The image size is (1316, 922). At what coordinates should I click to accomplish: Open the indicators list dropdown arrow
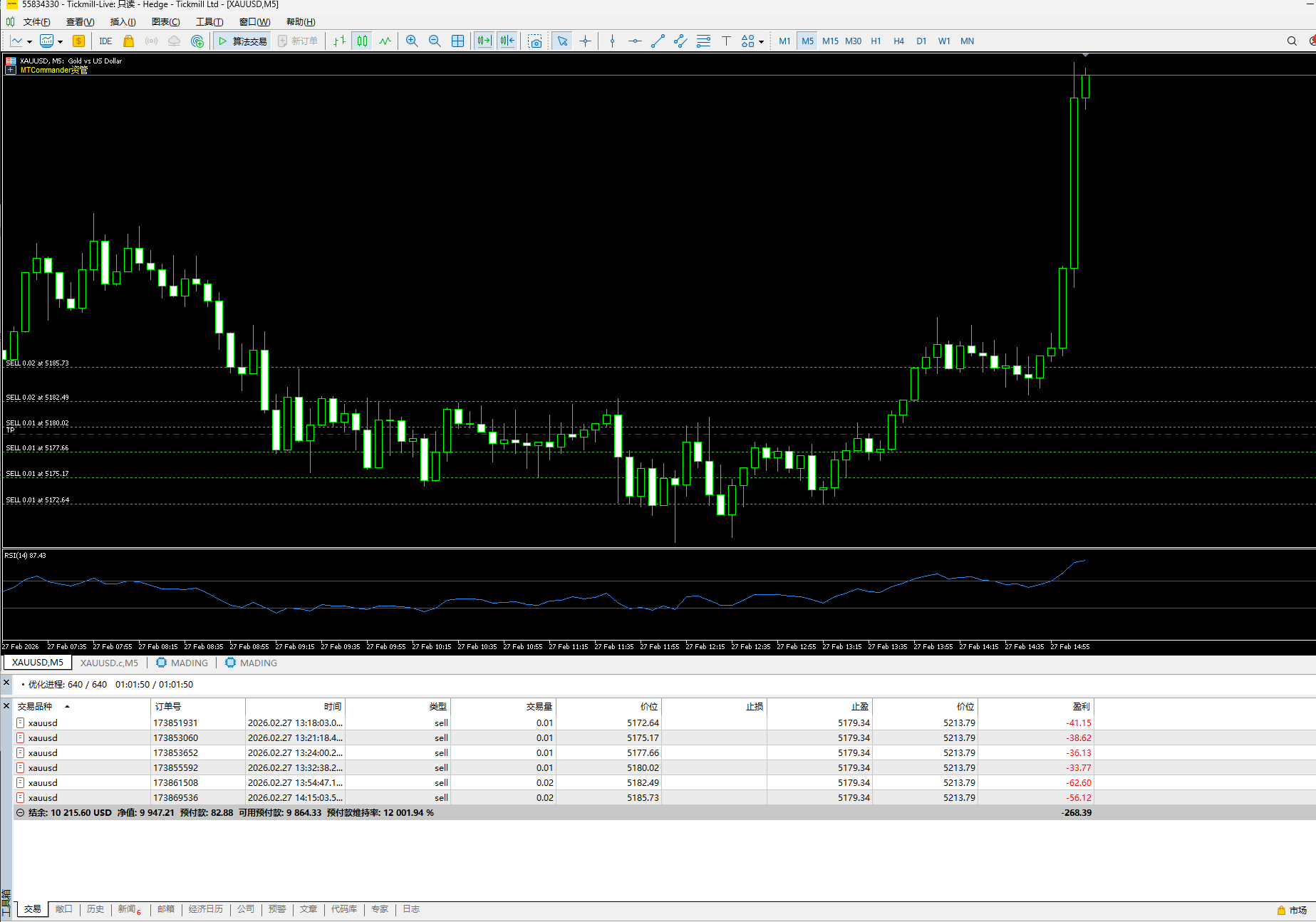(x=60, y=42)
